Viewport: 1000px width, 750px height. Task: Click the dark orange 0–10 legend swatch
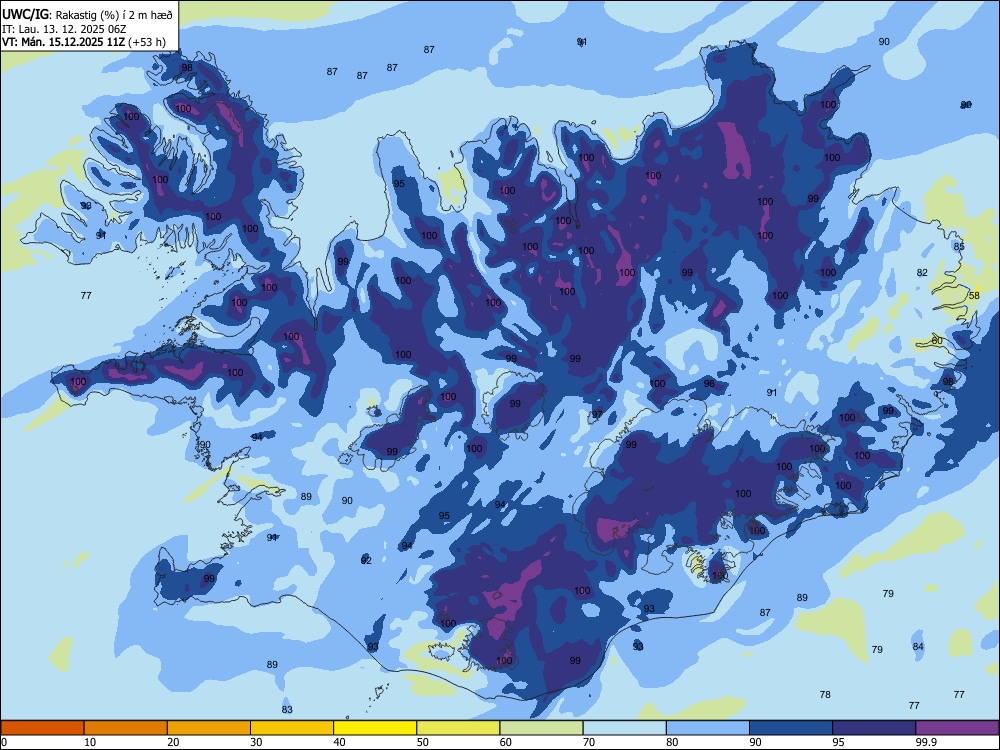click(42, 728)
